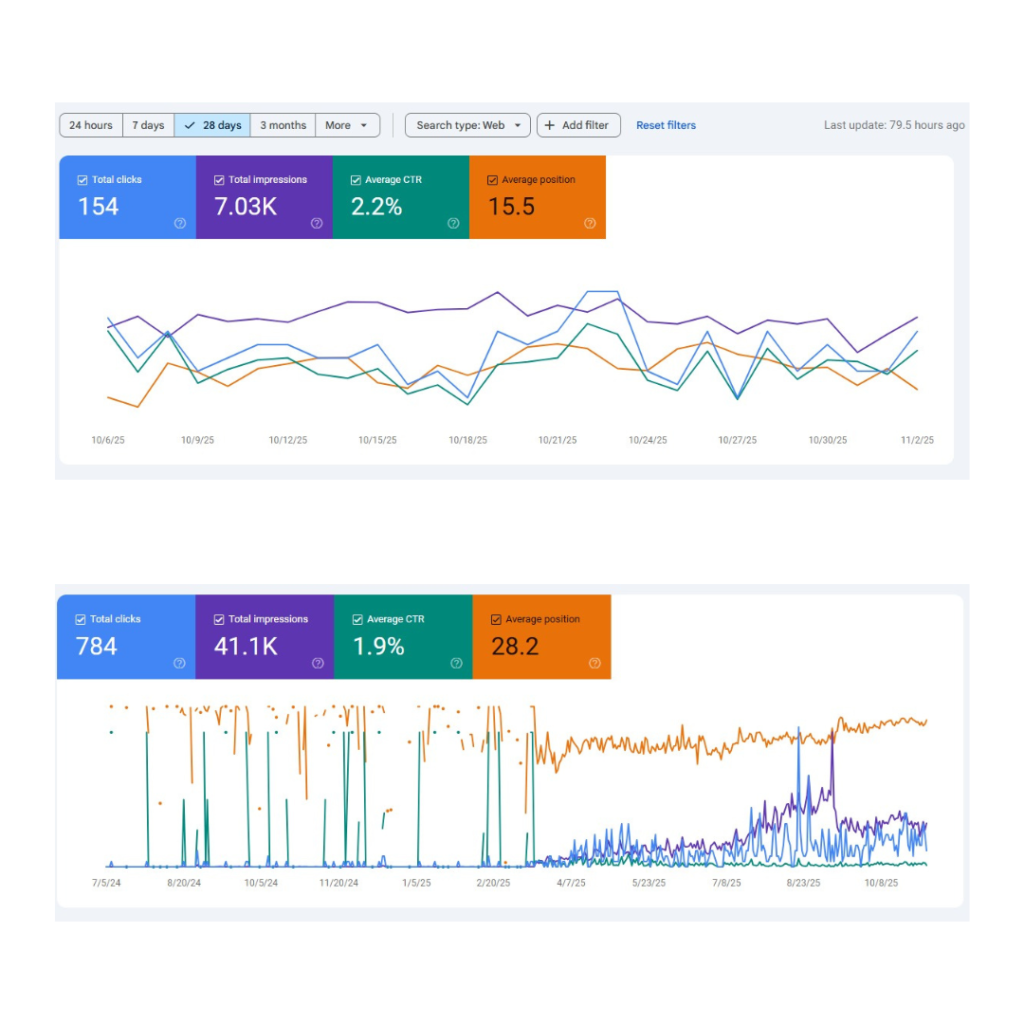Toggle Total impressions checkbox in lower chart
The height and width of the screenshot is (1024, 1024).
click(x=219, y=620)
